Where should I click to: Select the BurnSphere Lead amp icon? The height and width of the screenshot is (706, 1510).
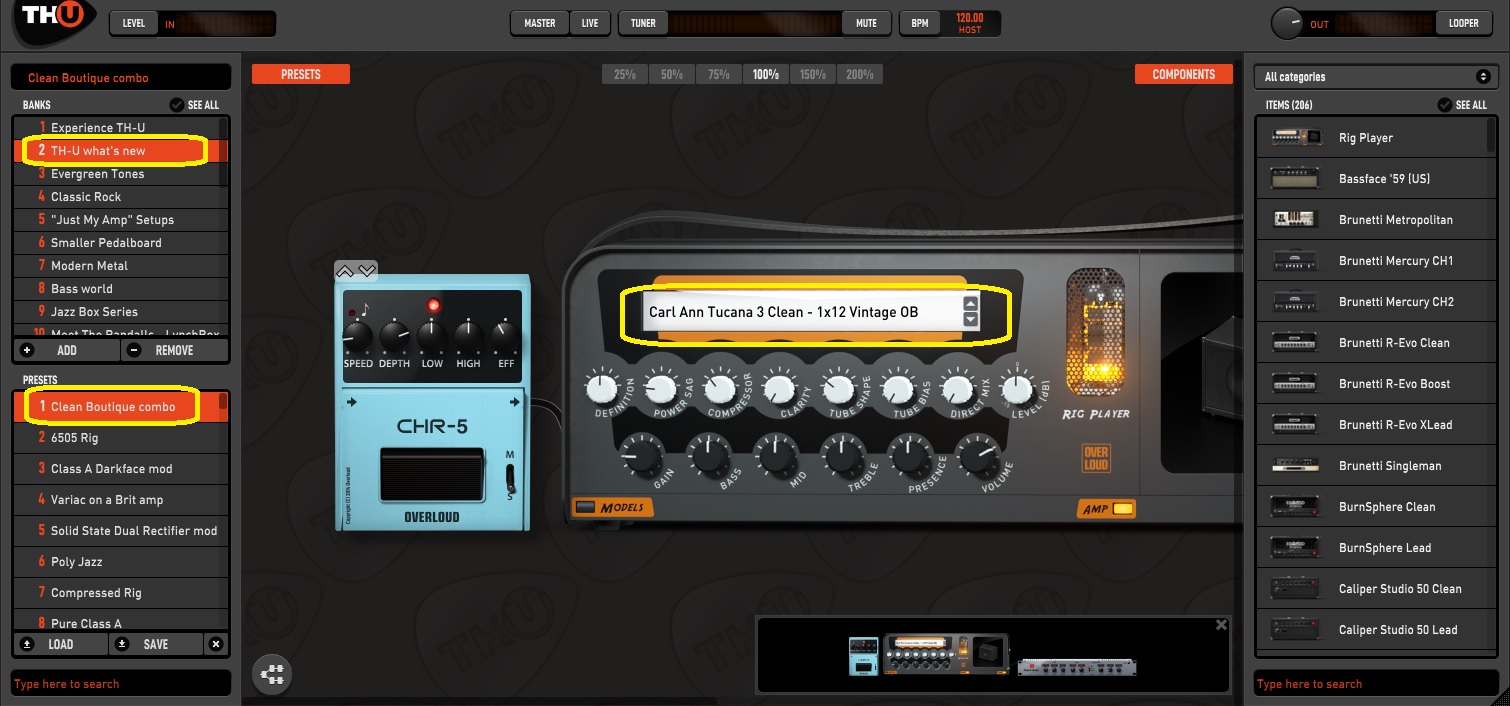1297,548
